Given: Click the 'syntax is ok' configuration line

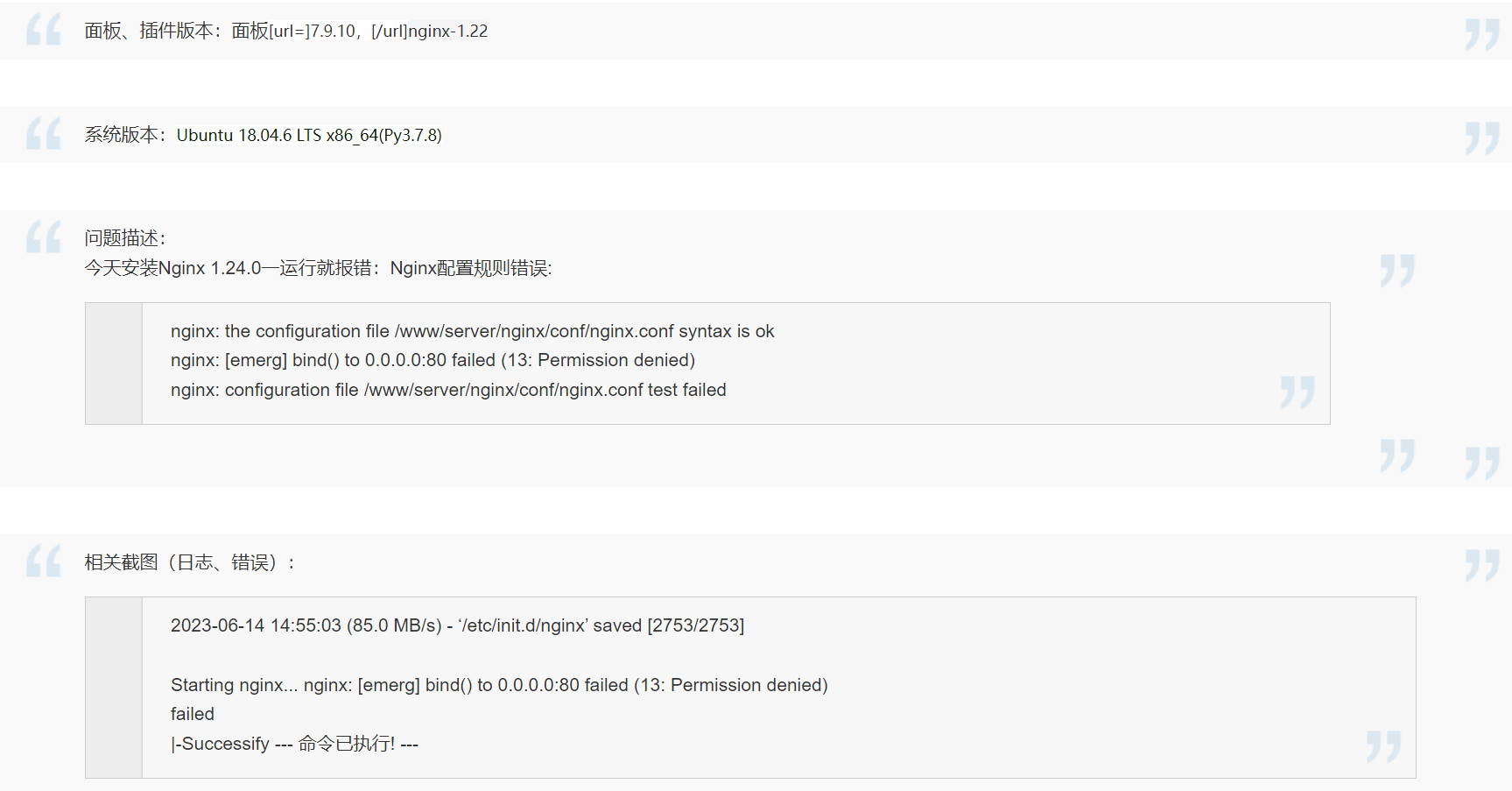Looking at the screenshot, I should point(472,331).
